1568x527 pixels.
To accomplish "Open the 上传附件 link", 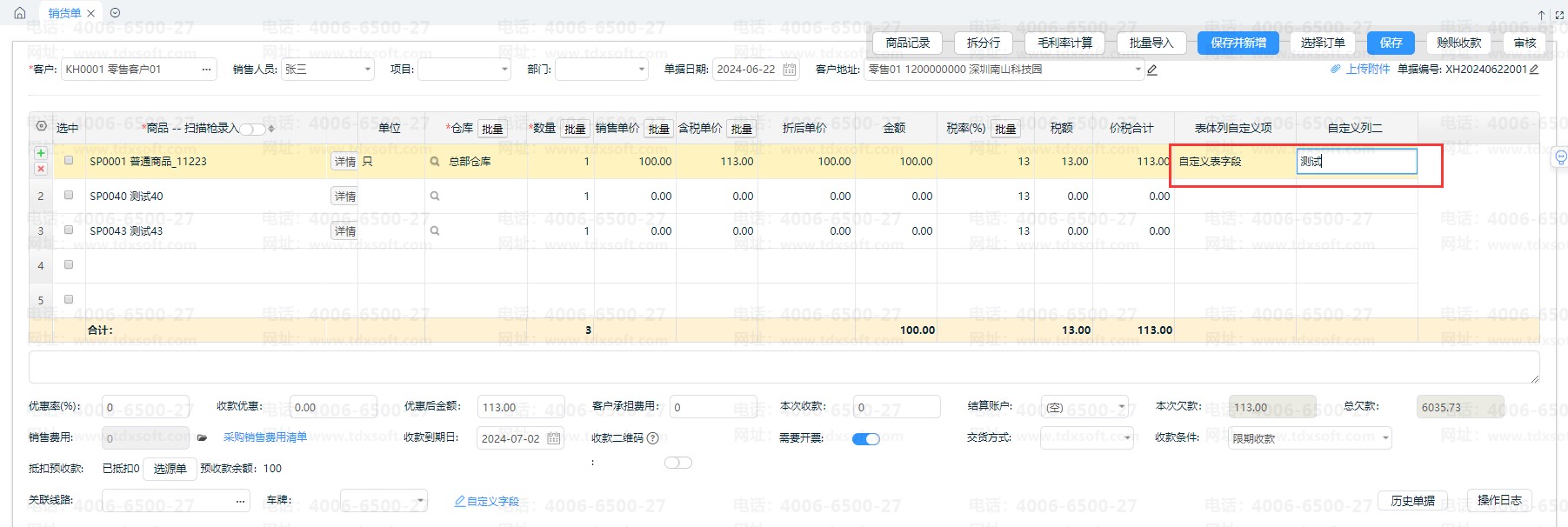I will (x=1367, y=70).
